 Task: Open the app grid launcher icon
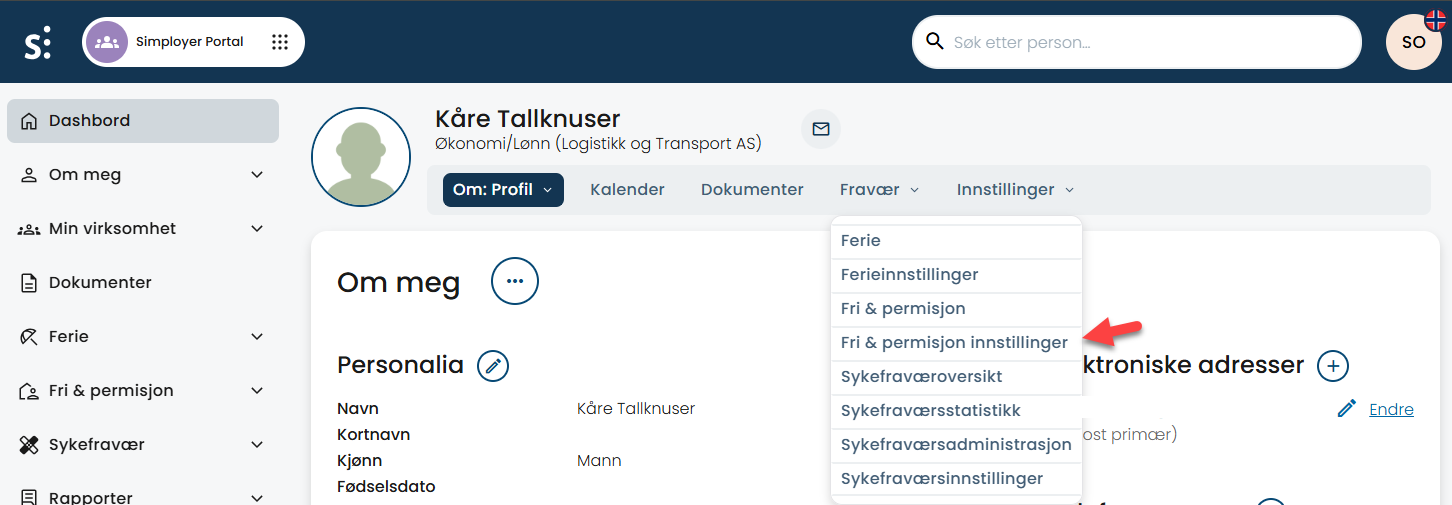(x=280, y=42)
